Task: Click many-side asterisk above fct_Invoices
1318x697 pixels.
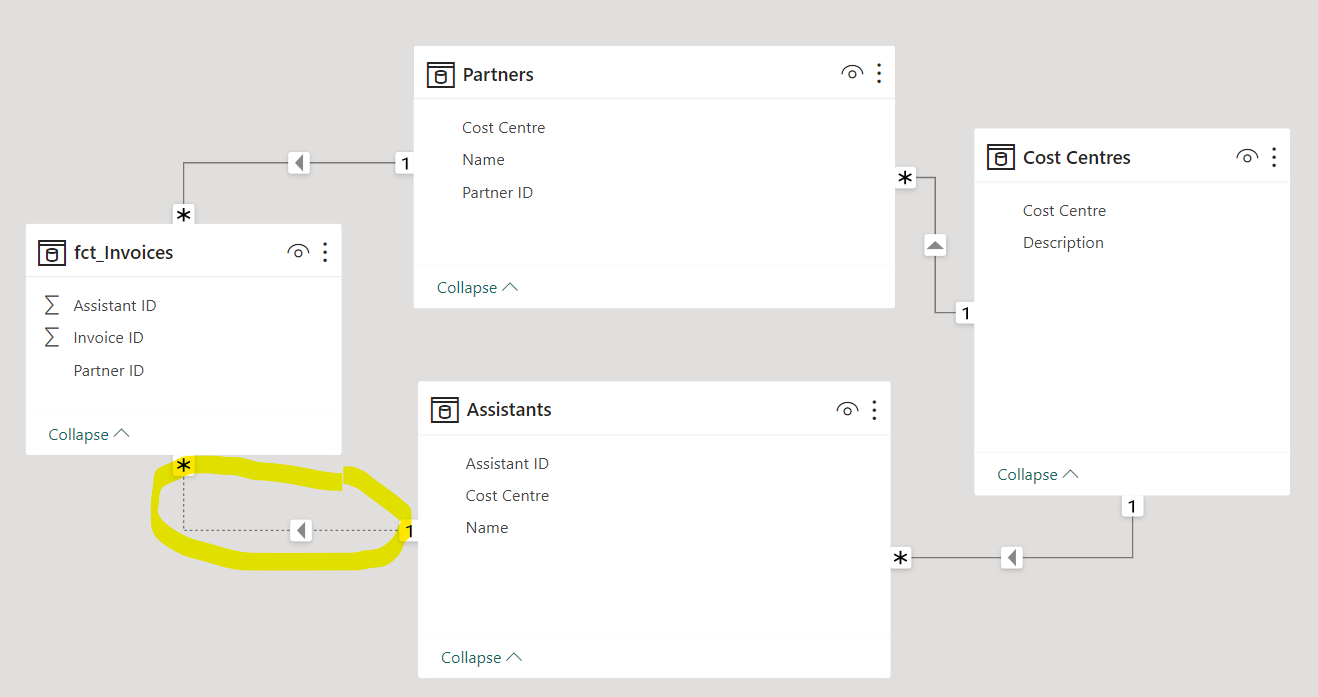Action: [x=183, y=215]
